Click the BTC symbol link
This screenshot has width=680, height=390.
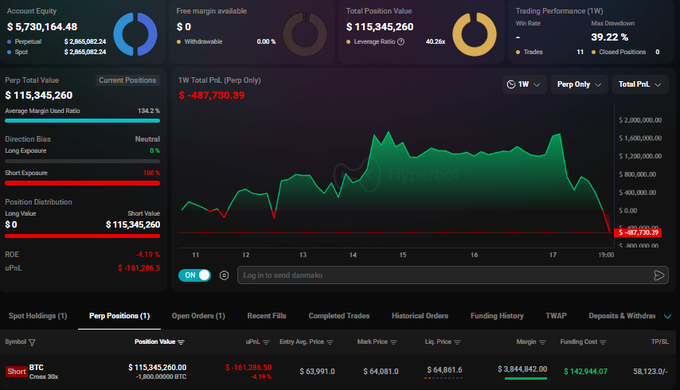(x=36, y=367)
